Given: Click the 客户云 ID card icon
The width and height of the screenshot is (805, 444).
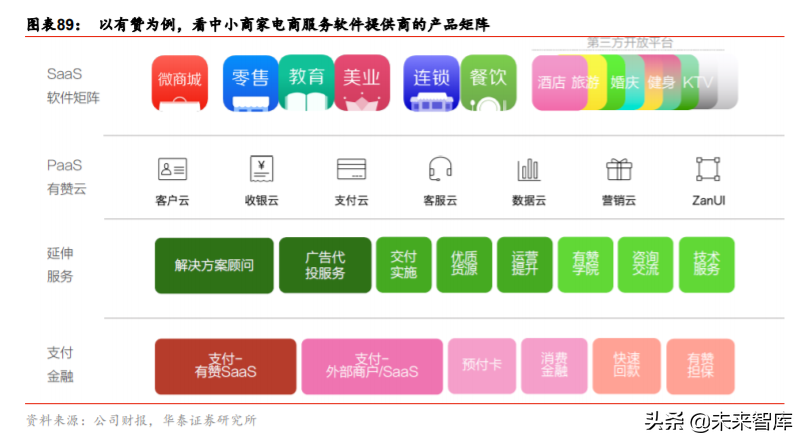Looking at the screenshot, I should tap(172, 169).
